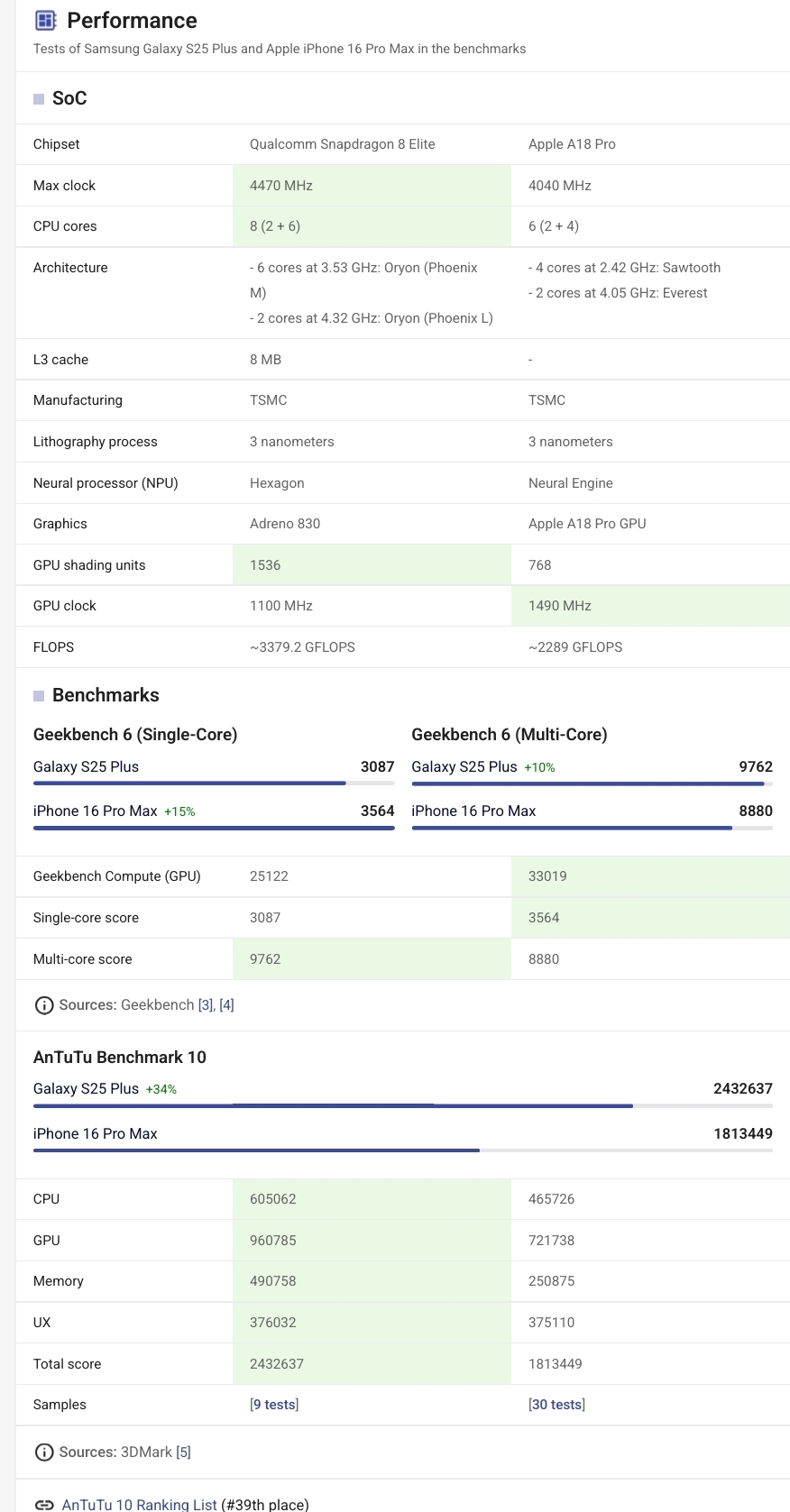Select the Geekbench 6 (Single-Core) heading
Viewport: 790px width, 1512px height.
pos(135,735)
